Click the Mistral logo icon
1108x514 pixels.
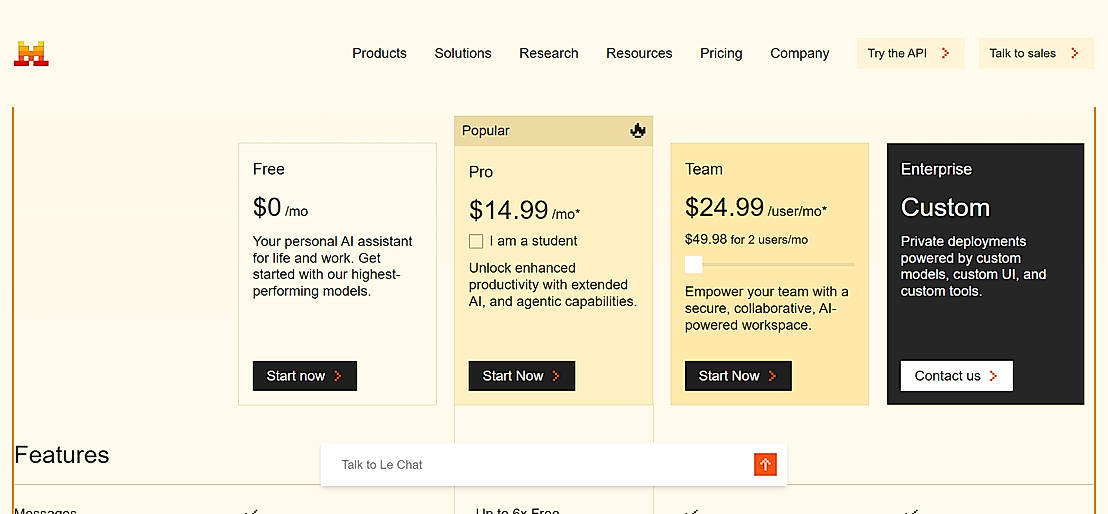point(31,54)
